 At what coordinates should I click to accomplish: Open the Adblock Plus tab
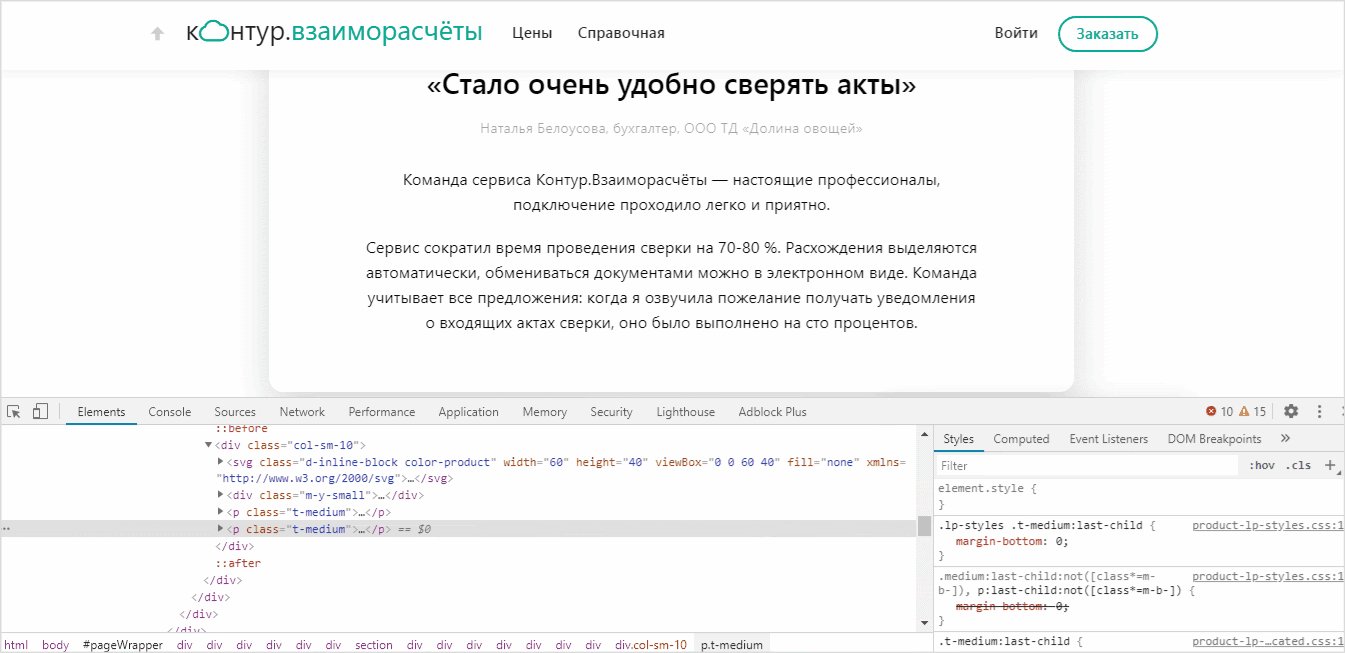pos(772,411)
